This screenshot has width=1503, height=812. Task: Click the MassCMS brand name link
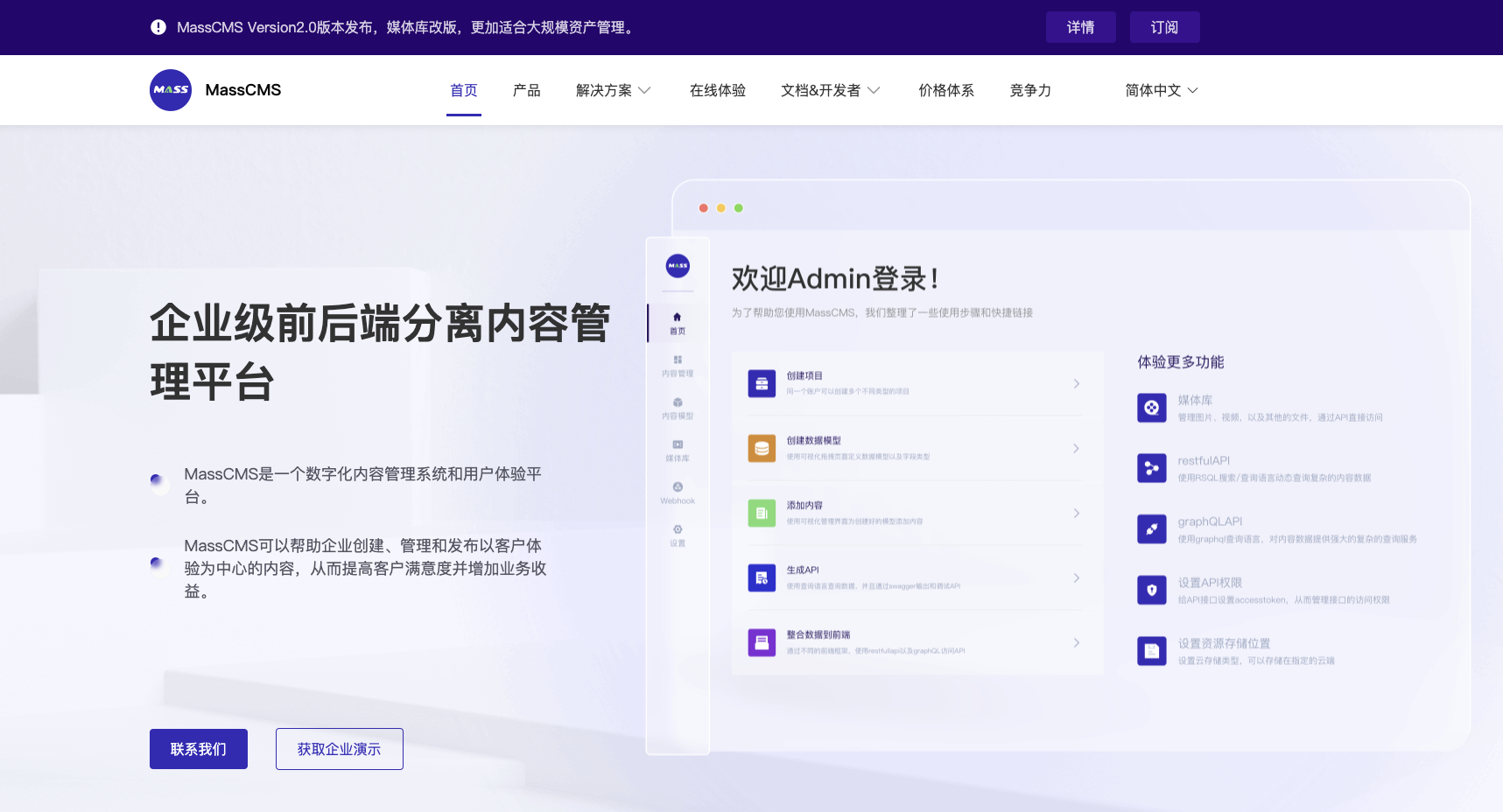(243, 90)
